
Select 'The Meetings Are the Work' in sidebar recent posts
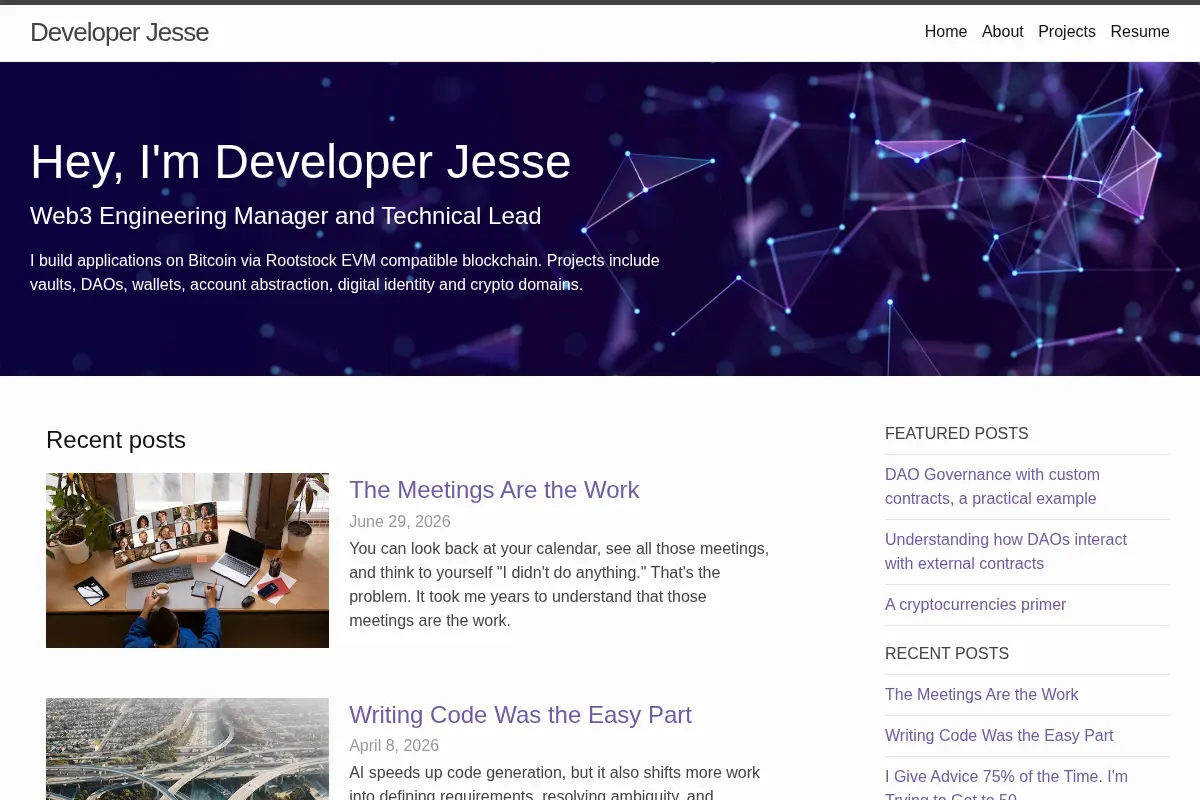[x=981, y=694]
